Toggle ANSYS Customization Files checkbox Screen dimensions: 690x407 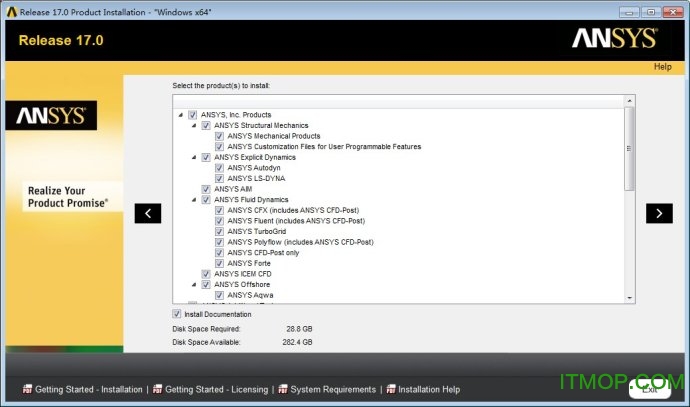(219, 147)
